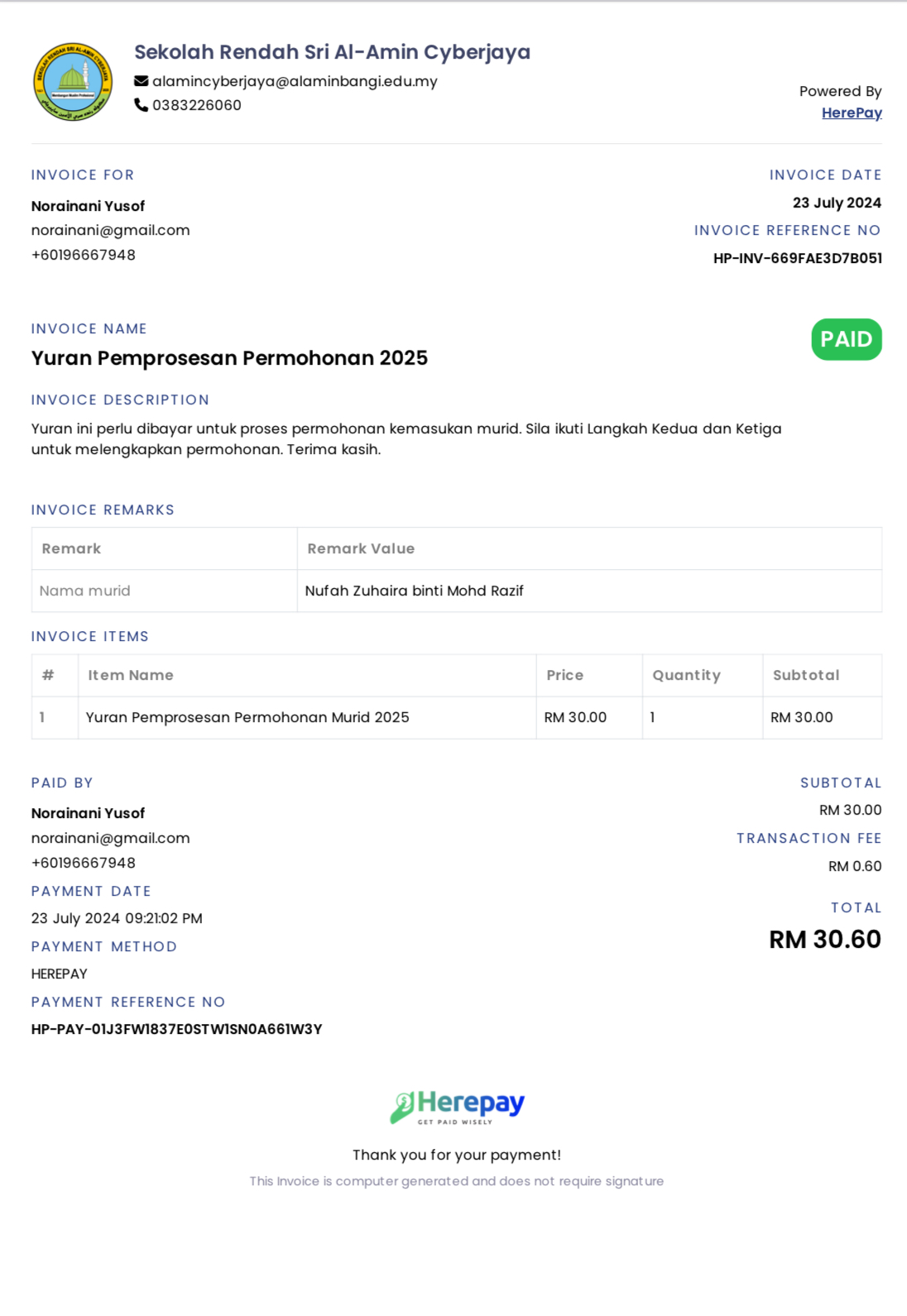Click Nufah Zuhaira binti Mohd Razif cell

[589, 591]
